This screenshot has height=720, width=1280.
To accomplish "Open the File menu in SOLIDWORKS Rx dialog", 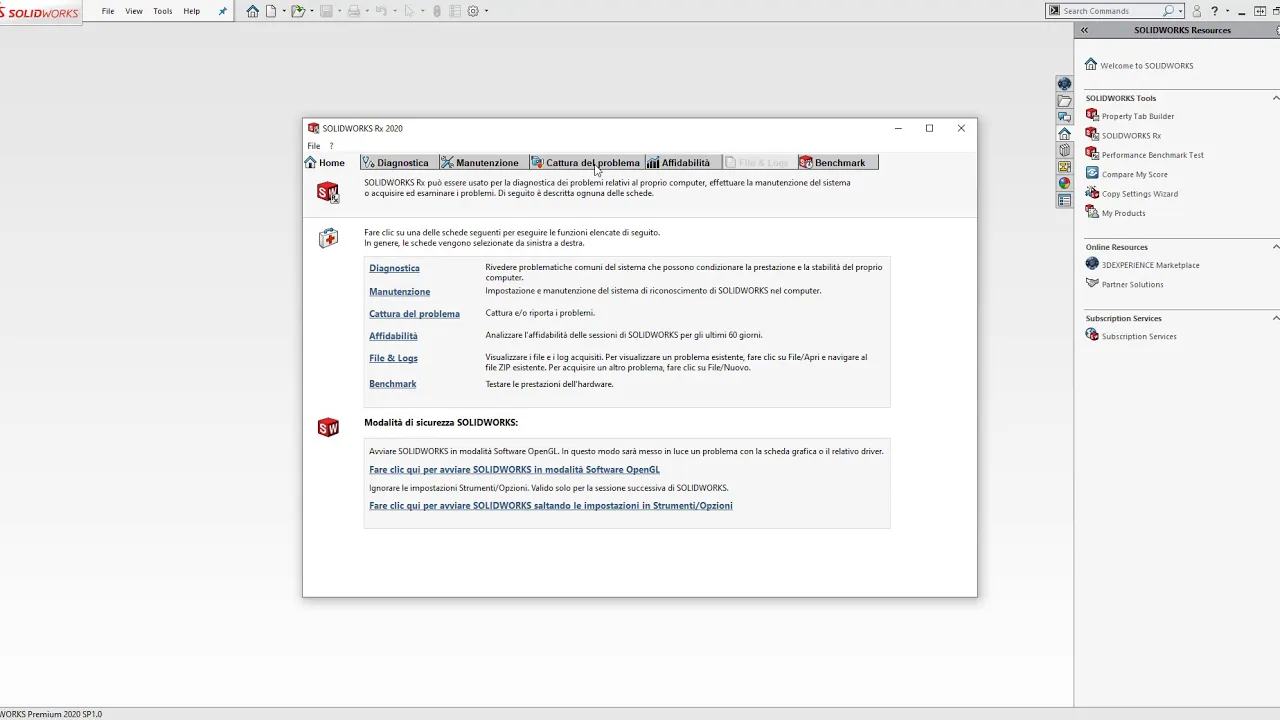I will point(314,146).
